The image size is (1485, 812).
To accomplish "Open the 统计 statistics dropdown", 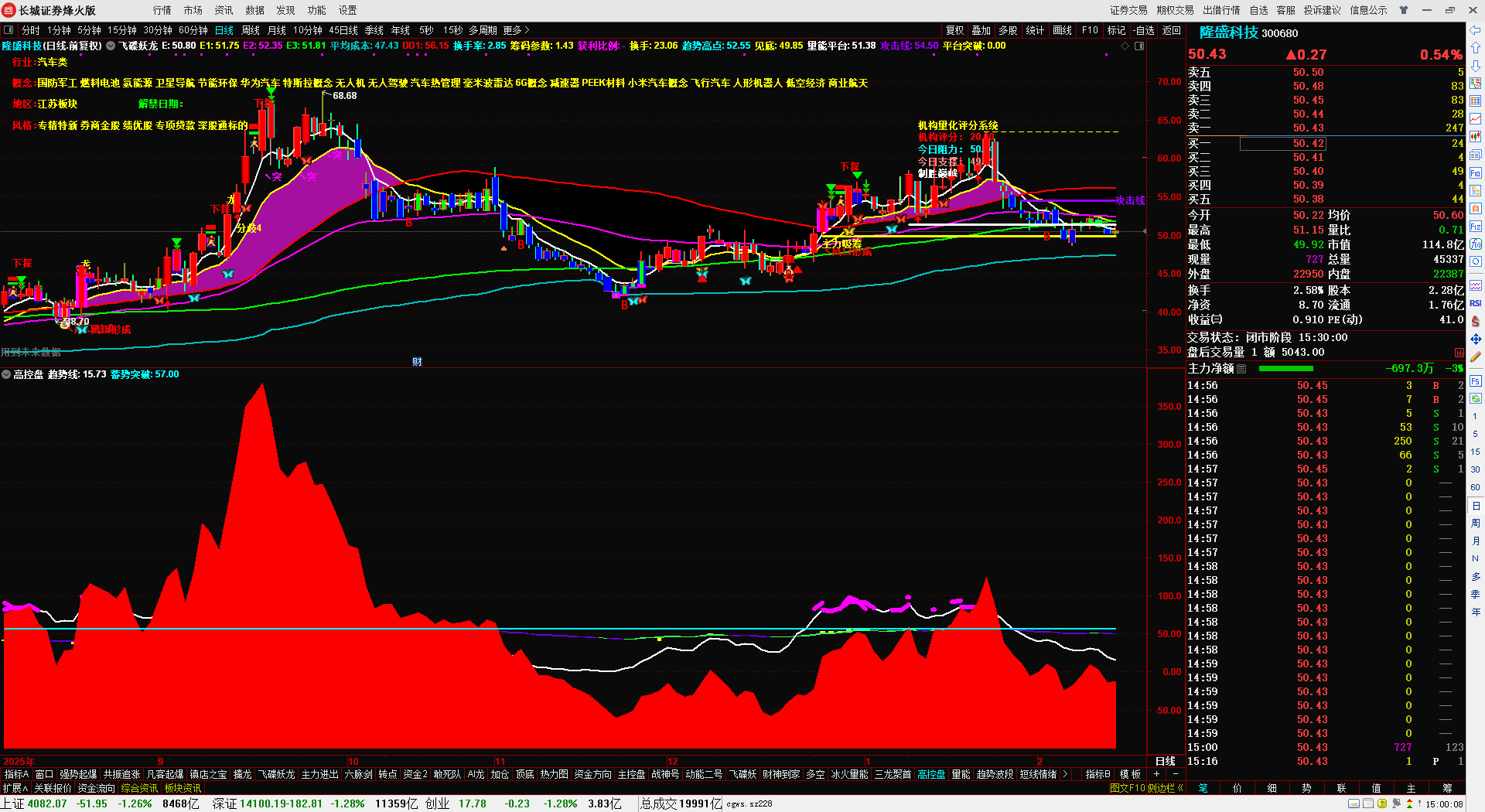I will (1035, 30).
